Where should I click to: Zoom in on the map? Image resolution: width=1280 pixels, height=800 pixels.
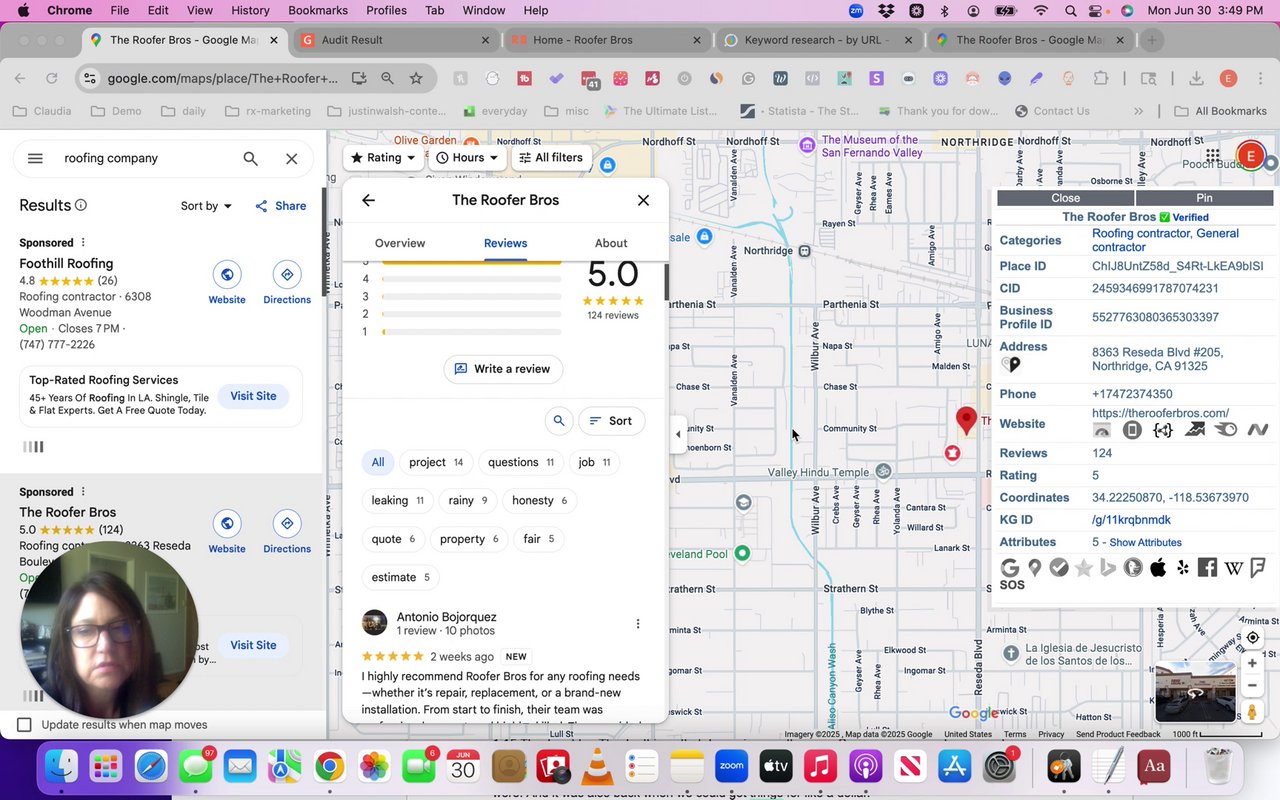[1251, 663]
